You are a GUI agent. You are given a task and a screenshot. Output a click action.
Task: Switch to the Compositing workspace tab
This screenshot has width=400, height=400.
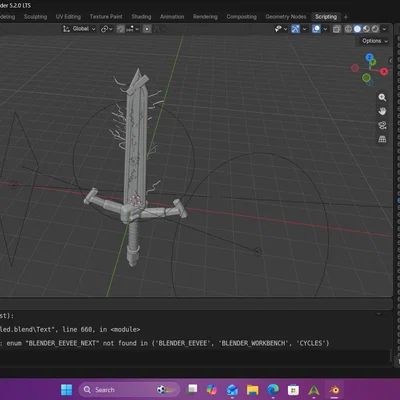pos(242,17)
